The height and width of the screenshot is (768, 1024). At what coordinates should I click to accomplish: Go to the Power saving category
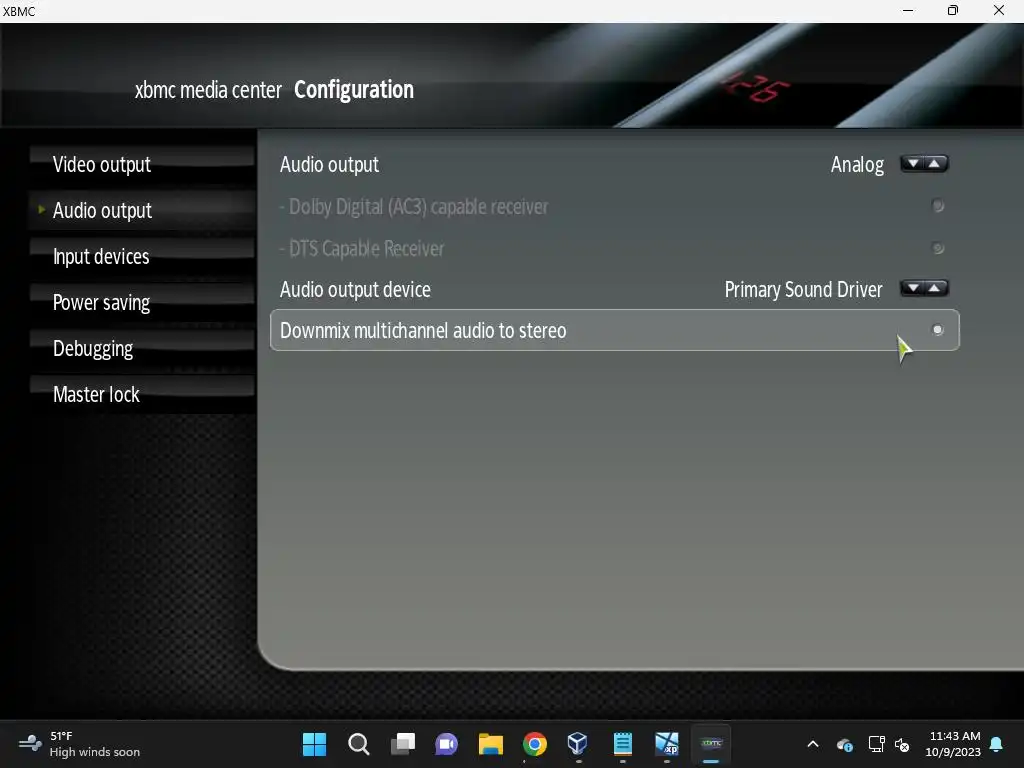[x=142, y=302]
